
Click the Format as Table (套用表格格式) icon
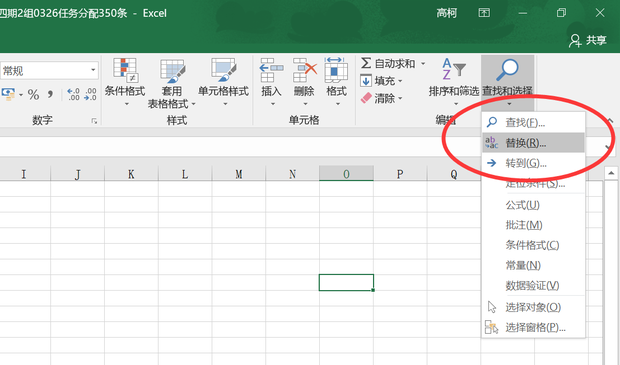pos(172,71)
